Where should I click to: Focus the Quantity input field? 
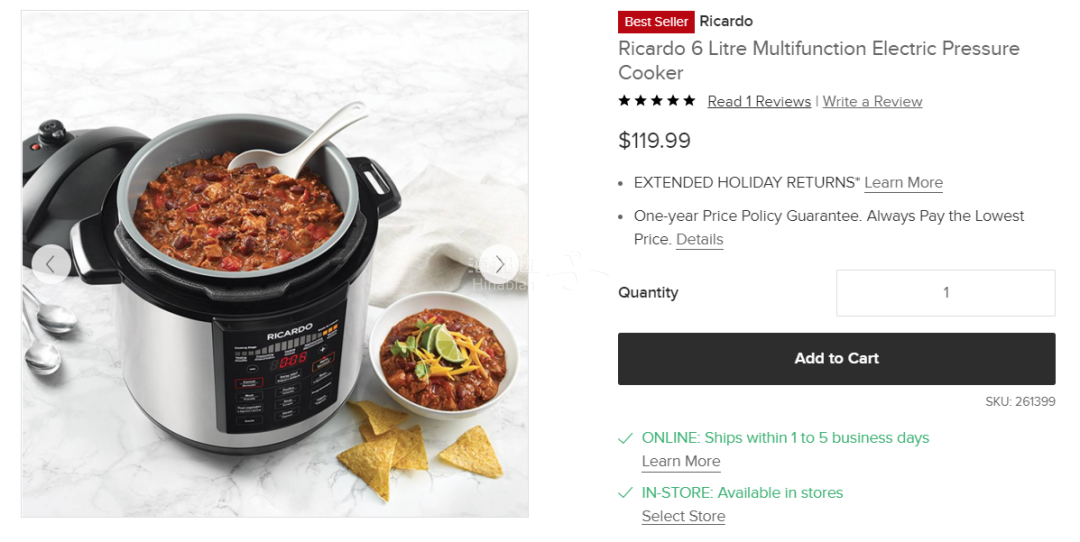click(x=946, y=293)
